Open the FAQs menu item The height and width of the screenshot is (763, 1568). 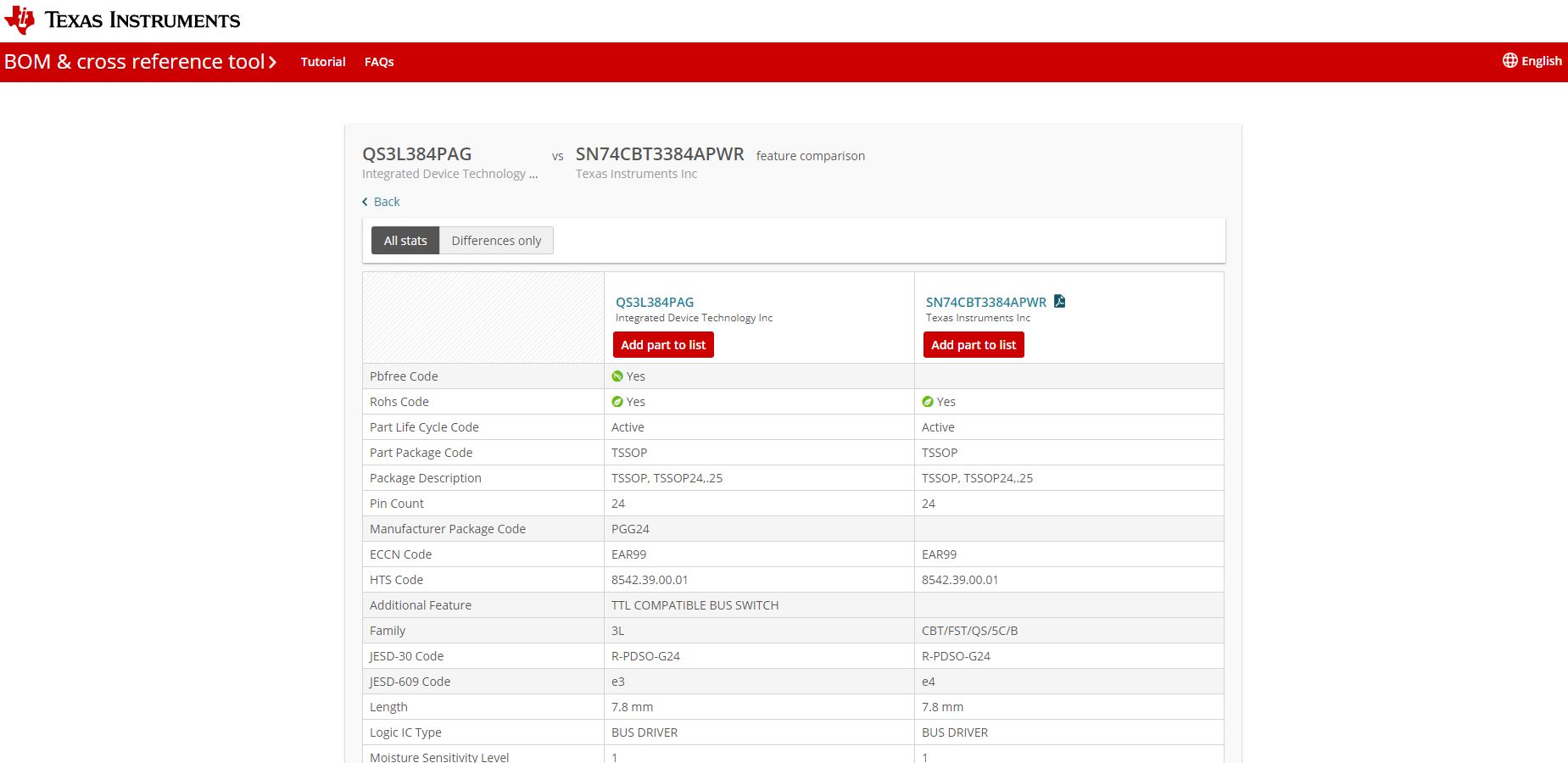click(379, 62)
